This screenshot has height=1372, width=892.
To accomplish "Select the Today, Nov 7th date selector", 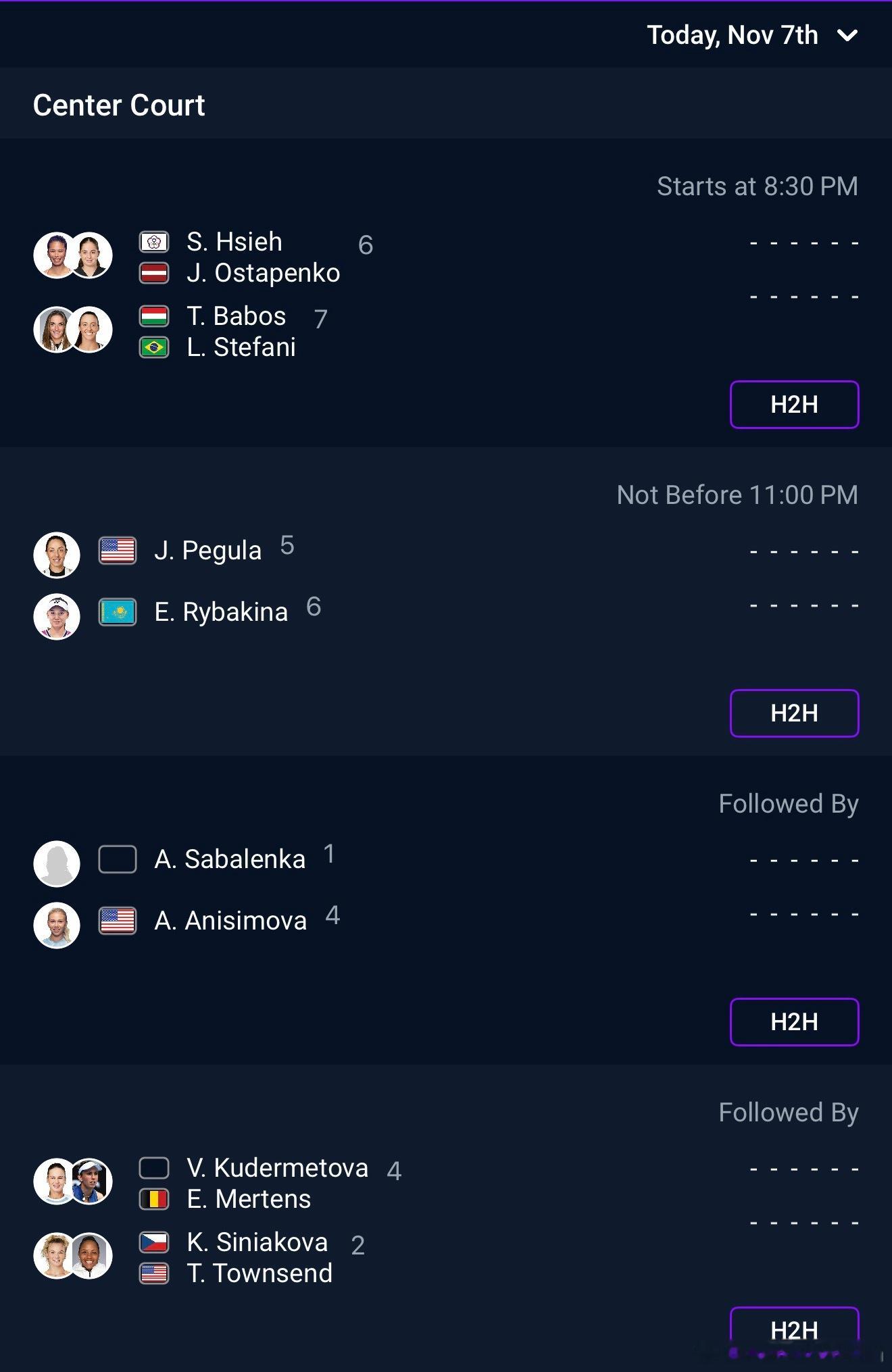I will click(752, 35).
